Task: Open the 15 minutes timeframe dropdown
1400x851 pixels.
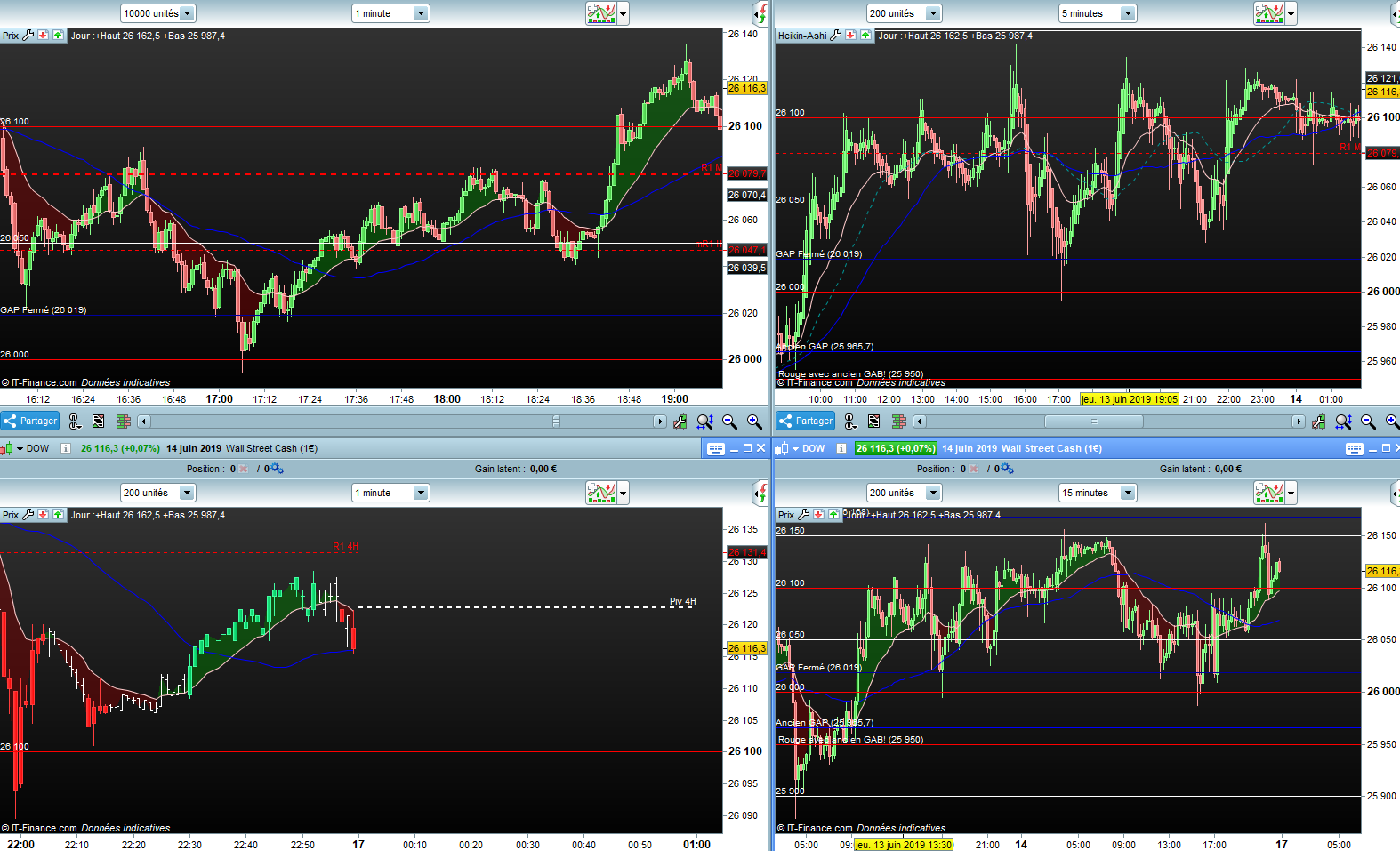Action: [1098, 493]
